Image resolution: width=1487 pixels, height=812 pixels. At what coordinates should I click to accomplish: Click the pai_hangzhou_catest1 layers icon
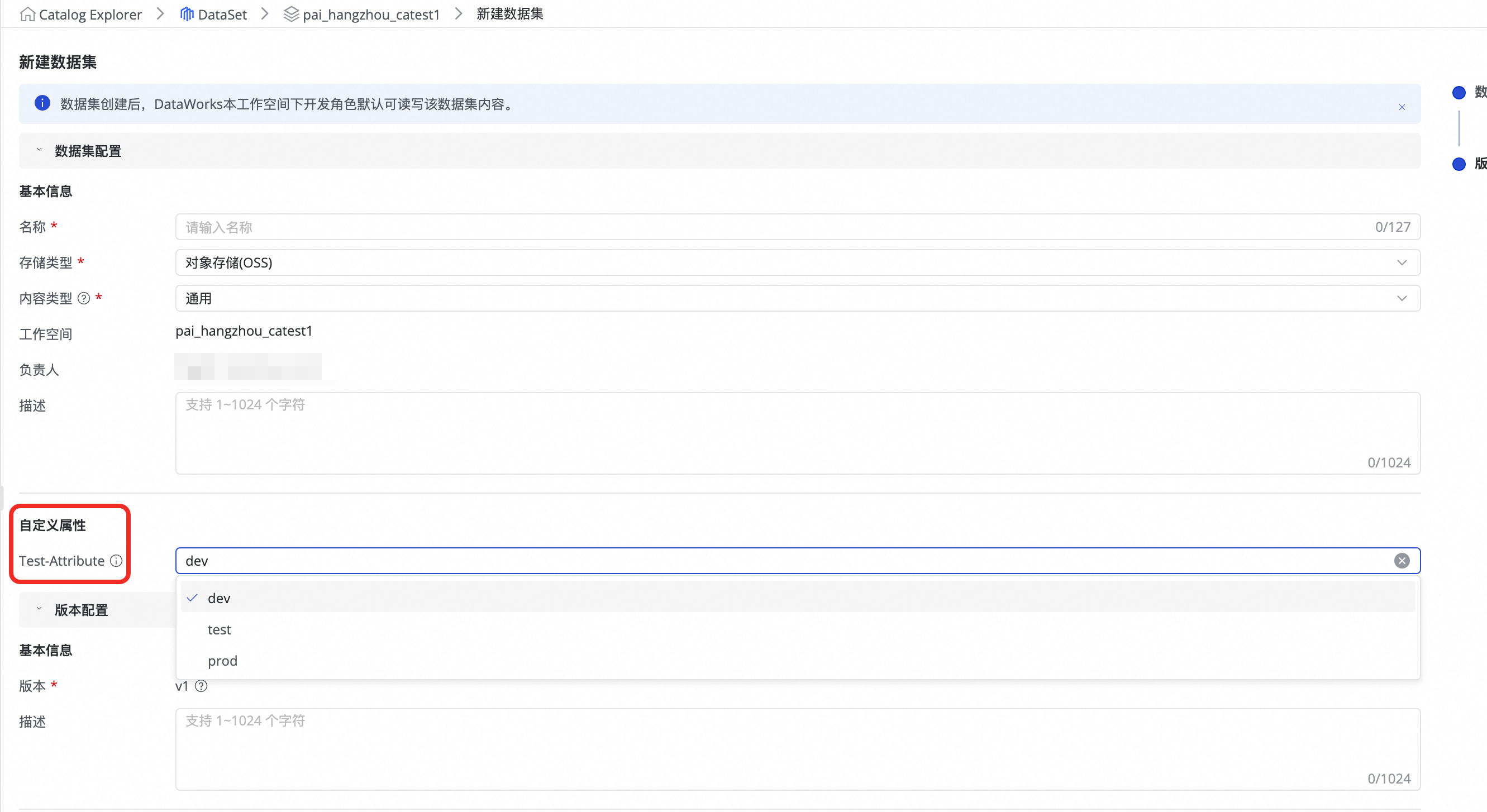(x=291, y=14)
